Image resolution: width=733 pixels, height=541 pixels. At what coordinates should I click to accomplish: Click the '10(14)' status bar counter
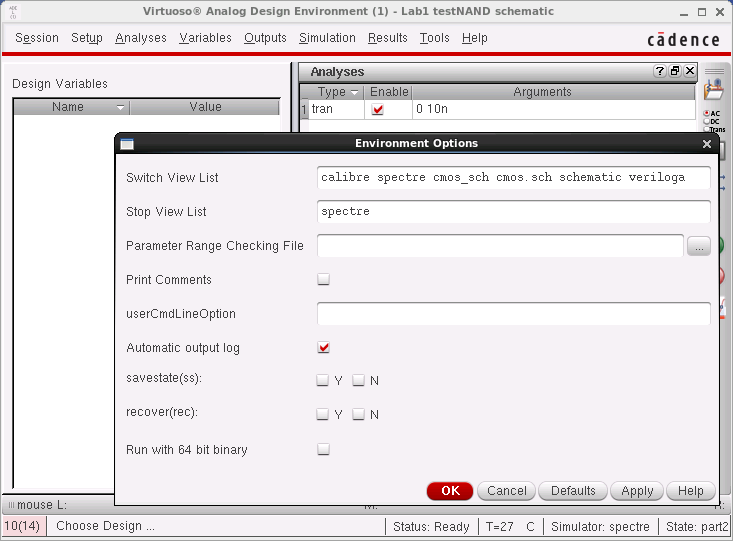click(22, 526)
